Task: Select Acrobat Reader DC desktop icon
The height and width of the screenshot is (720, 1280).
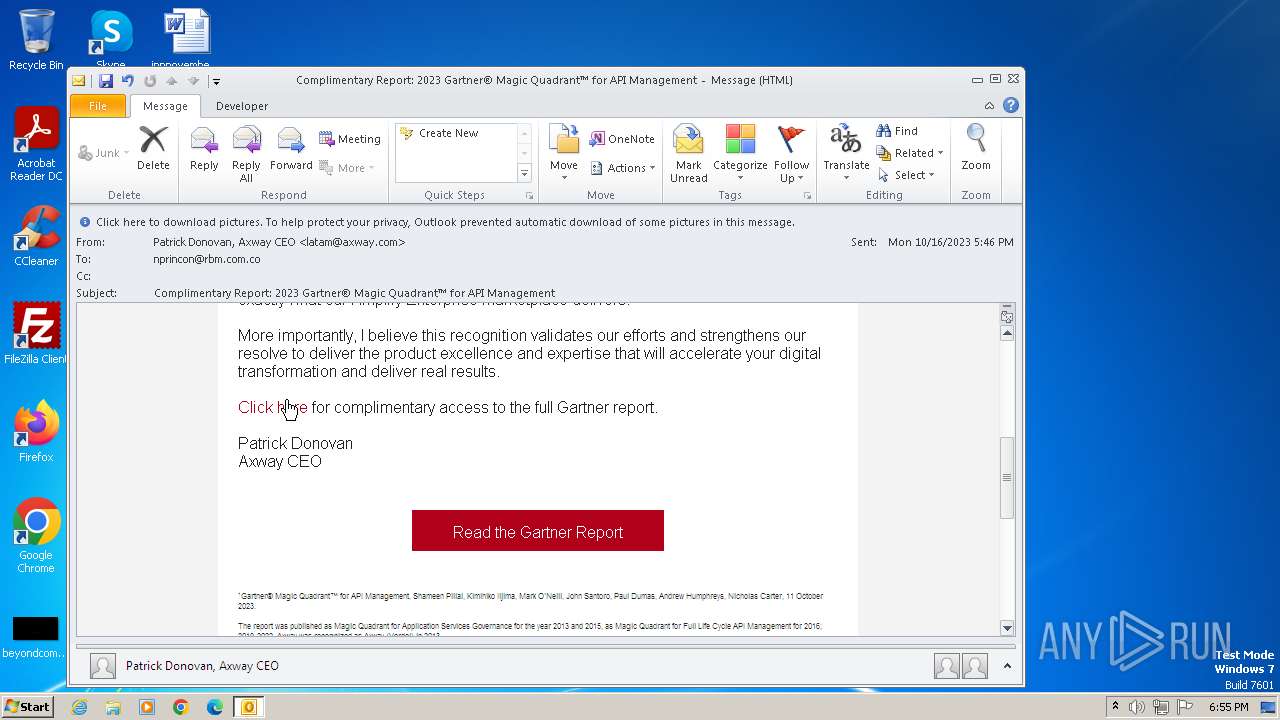Action: click(x=36, y=145)
